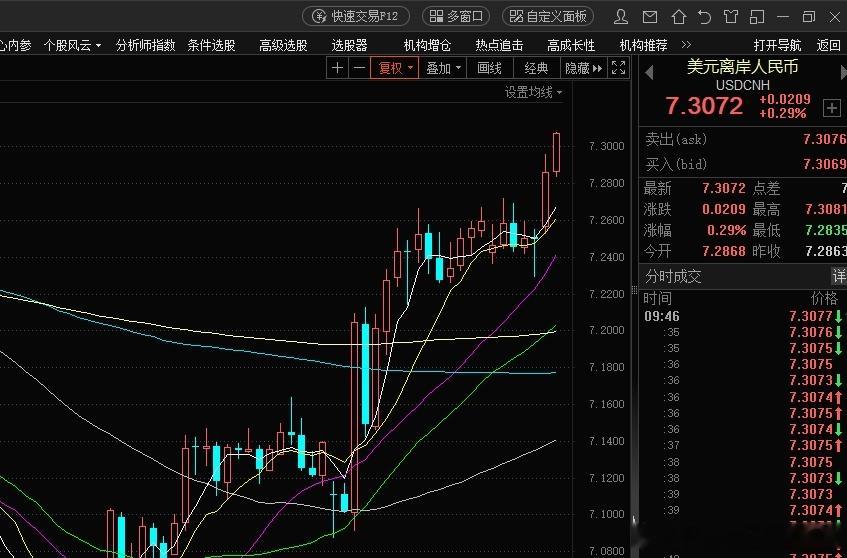Add USDCNH to watchlist plus icon

[x=832, y=108]
